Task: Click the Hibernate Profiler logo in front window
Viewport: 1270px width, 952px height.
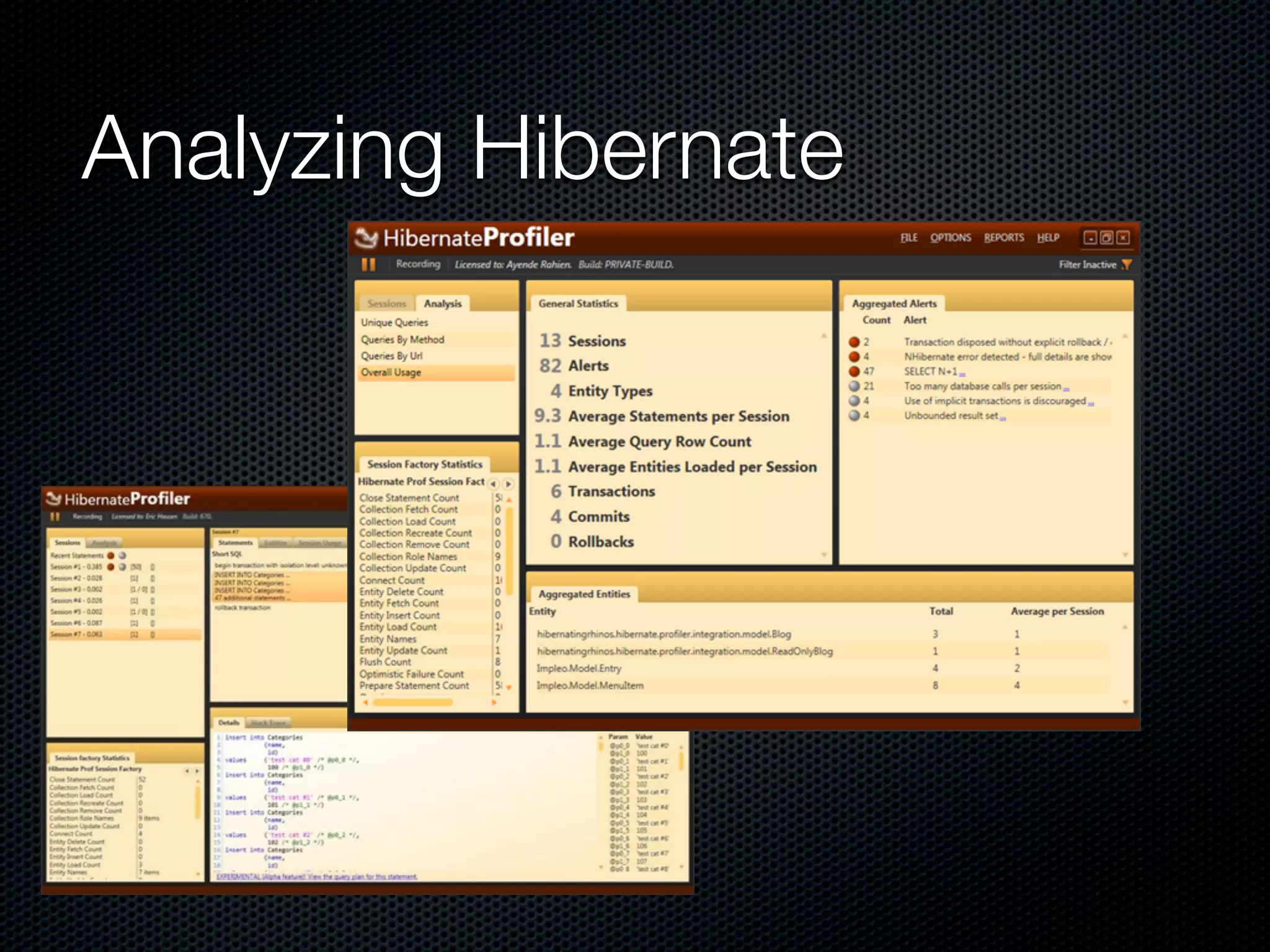Action: coord(366,237)
